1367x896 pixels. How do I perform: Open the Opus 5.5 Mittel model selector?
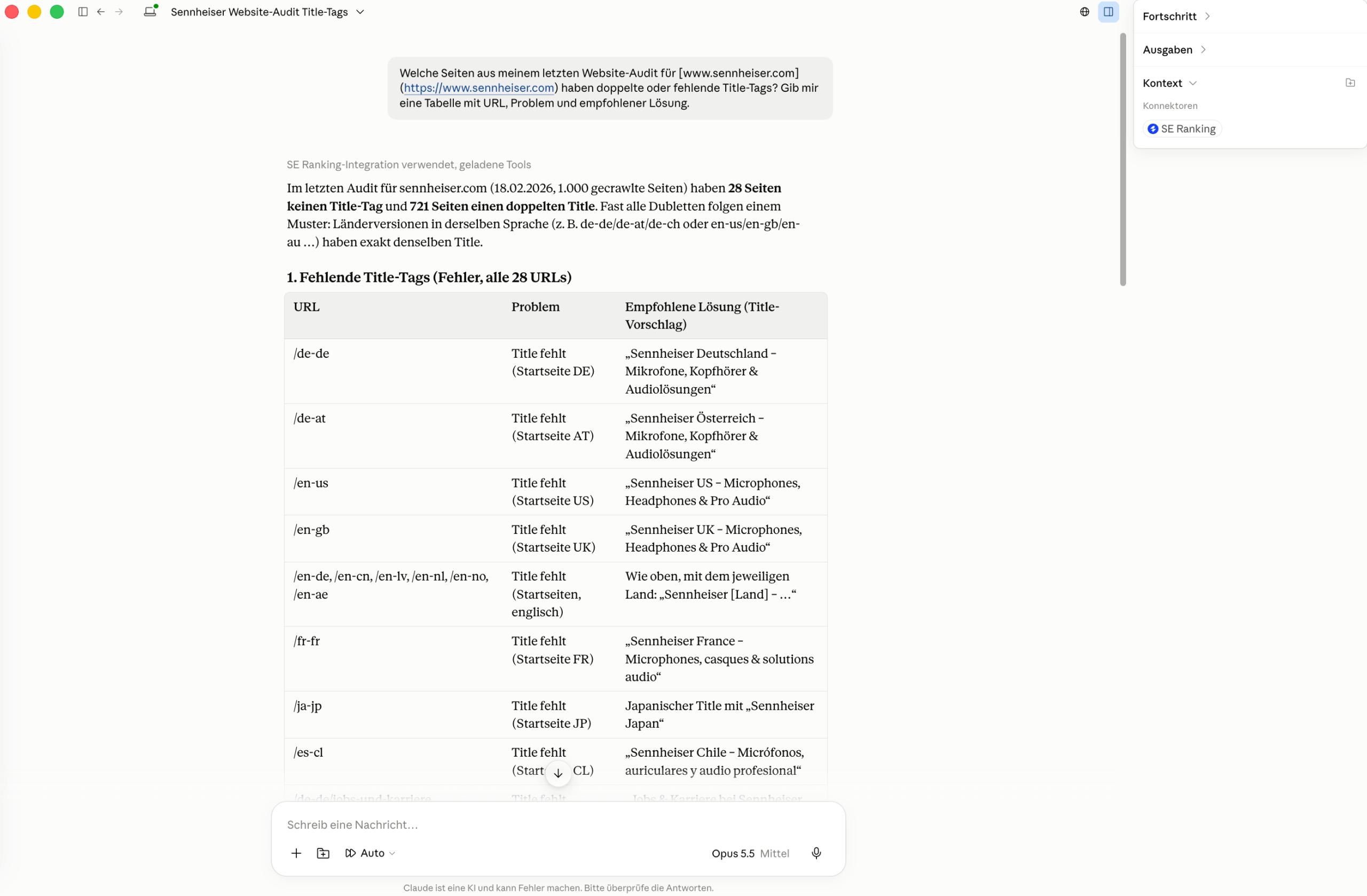[750, 854]
